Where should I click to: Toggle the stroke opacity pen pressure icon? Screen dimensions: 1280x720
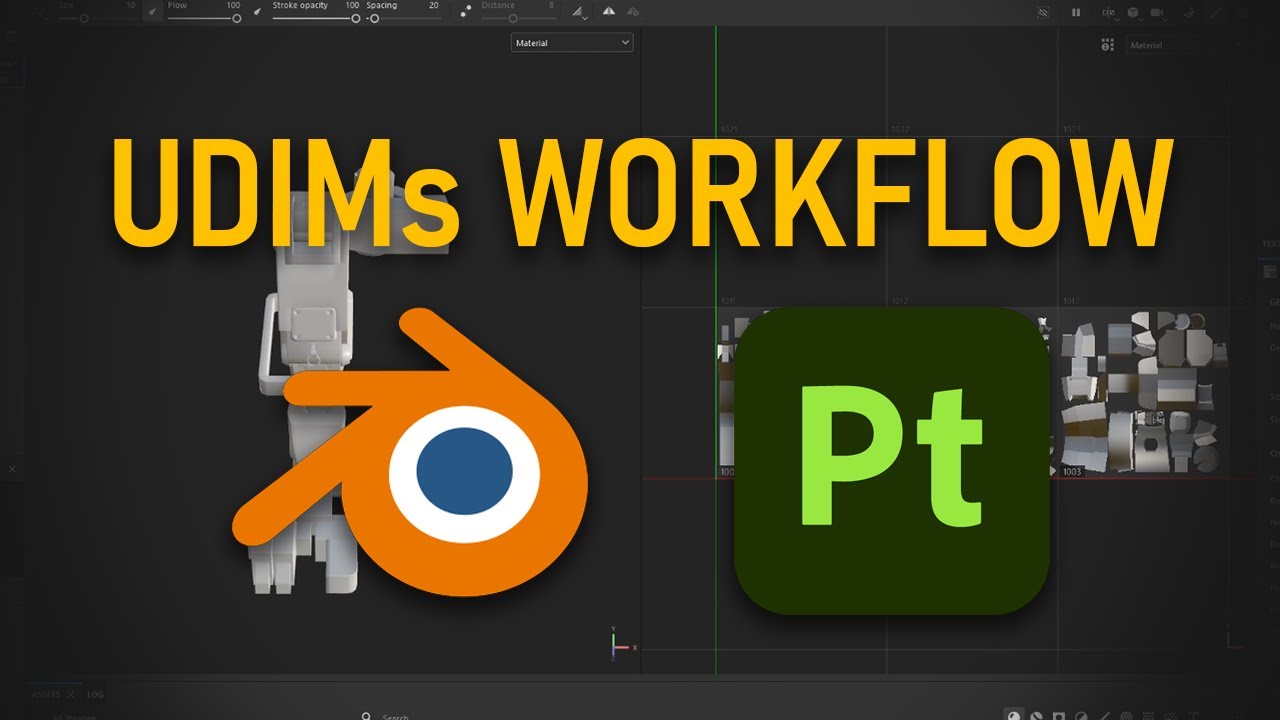(x=257, y=11)
